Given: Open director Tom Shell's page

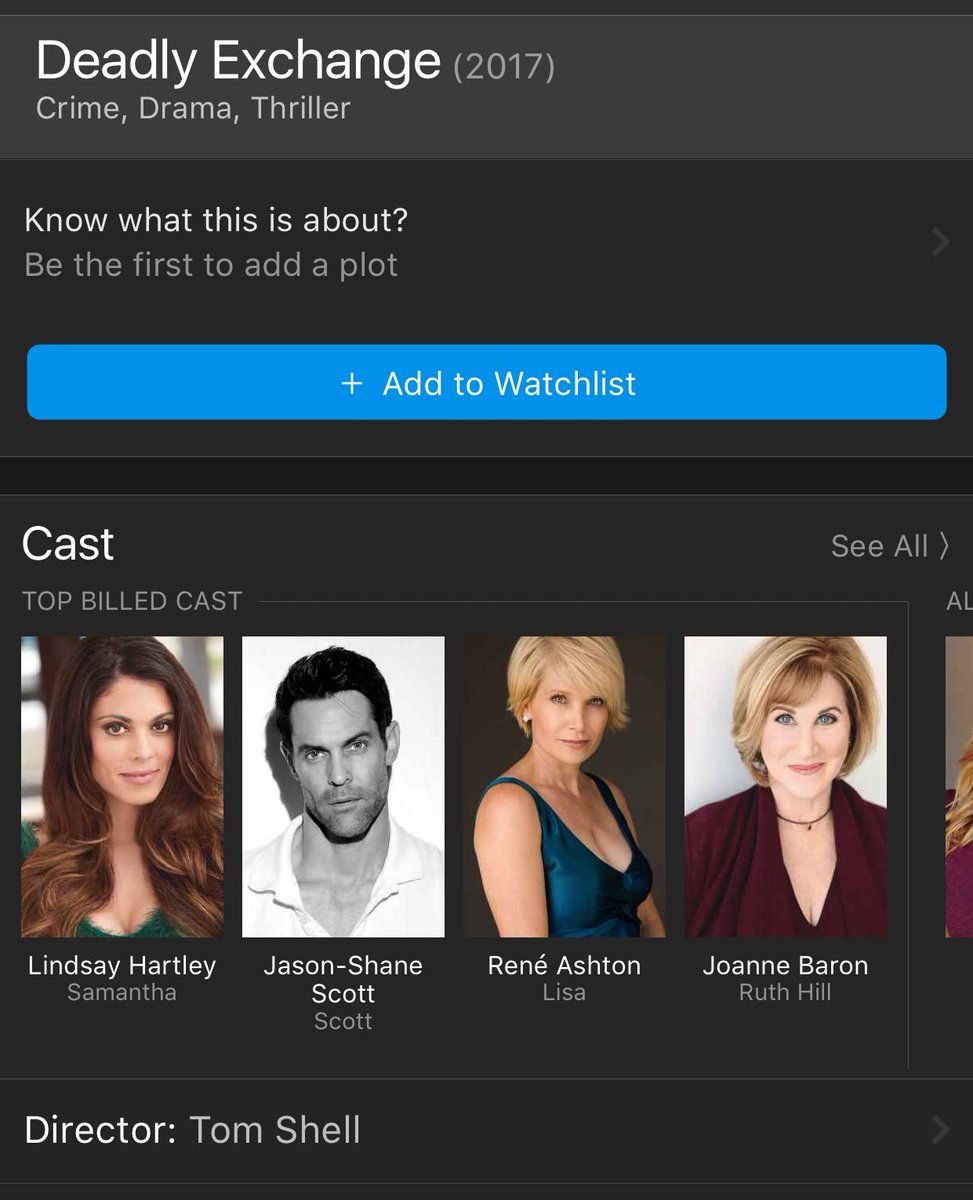Looking at the screenshot, I should [275, 1130].
